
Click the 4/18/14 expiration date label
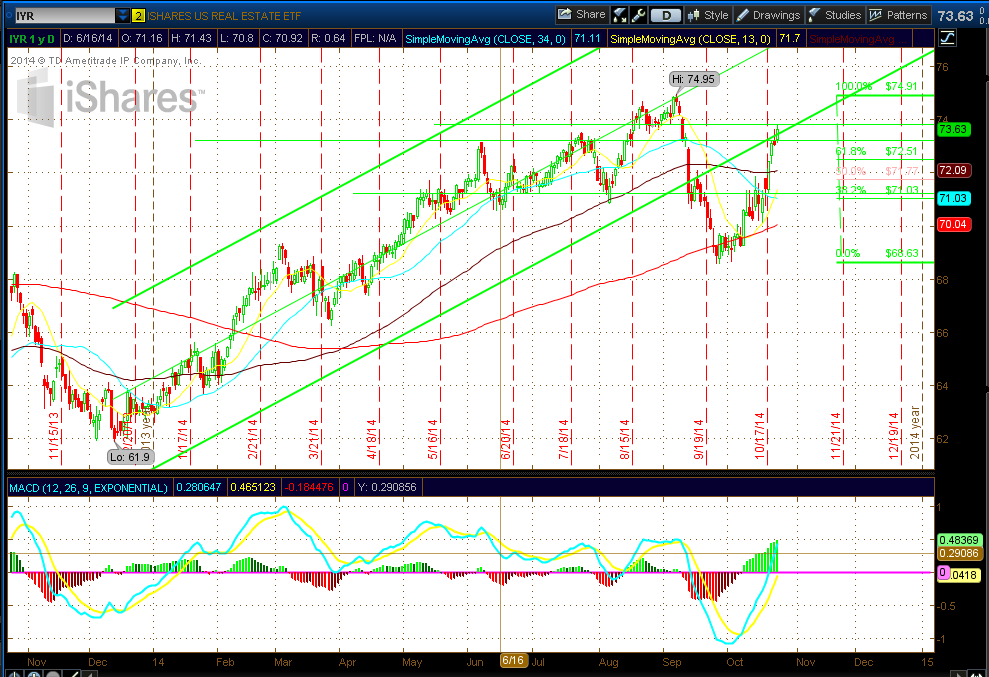[x=372, y=440]
